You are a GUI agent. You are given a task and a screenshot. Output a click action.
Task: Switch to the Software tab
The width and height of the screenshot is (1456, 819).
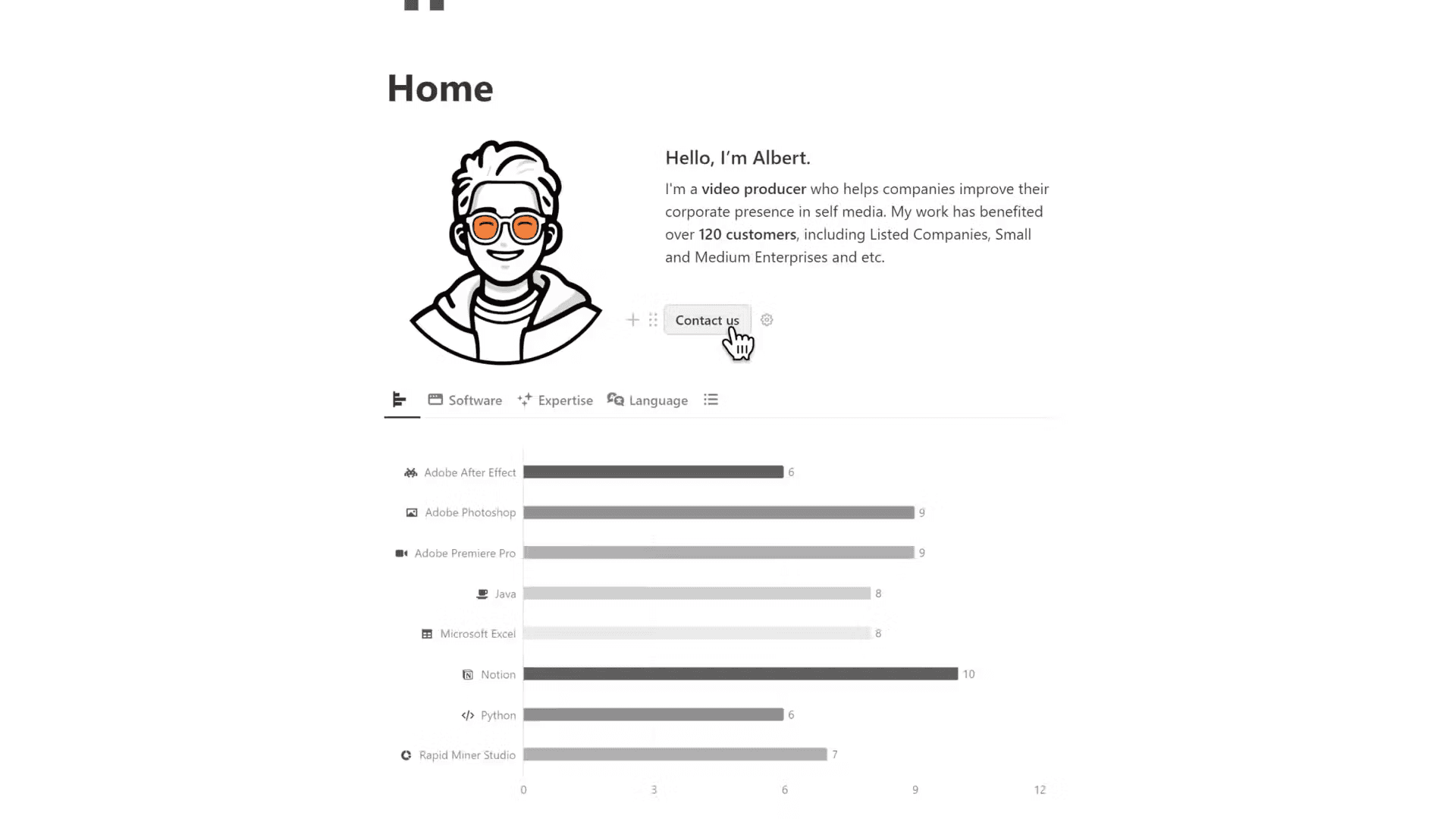tap(464, 400)
